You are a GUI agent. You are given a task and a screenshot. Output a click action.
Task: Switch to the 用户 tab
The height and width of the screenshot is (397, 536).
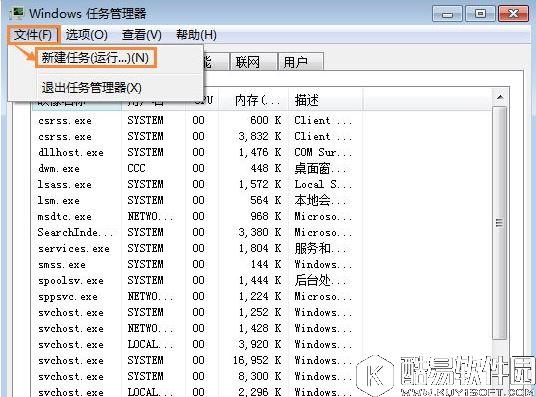tap(300, 62)
